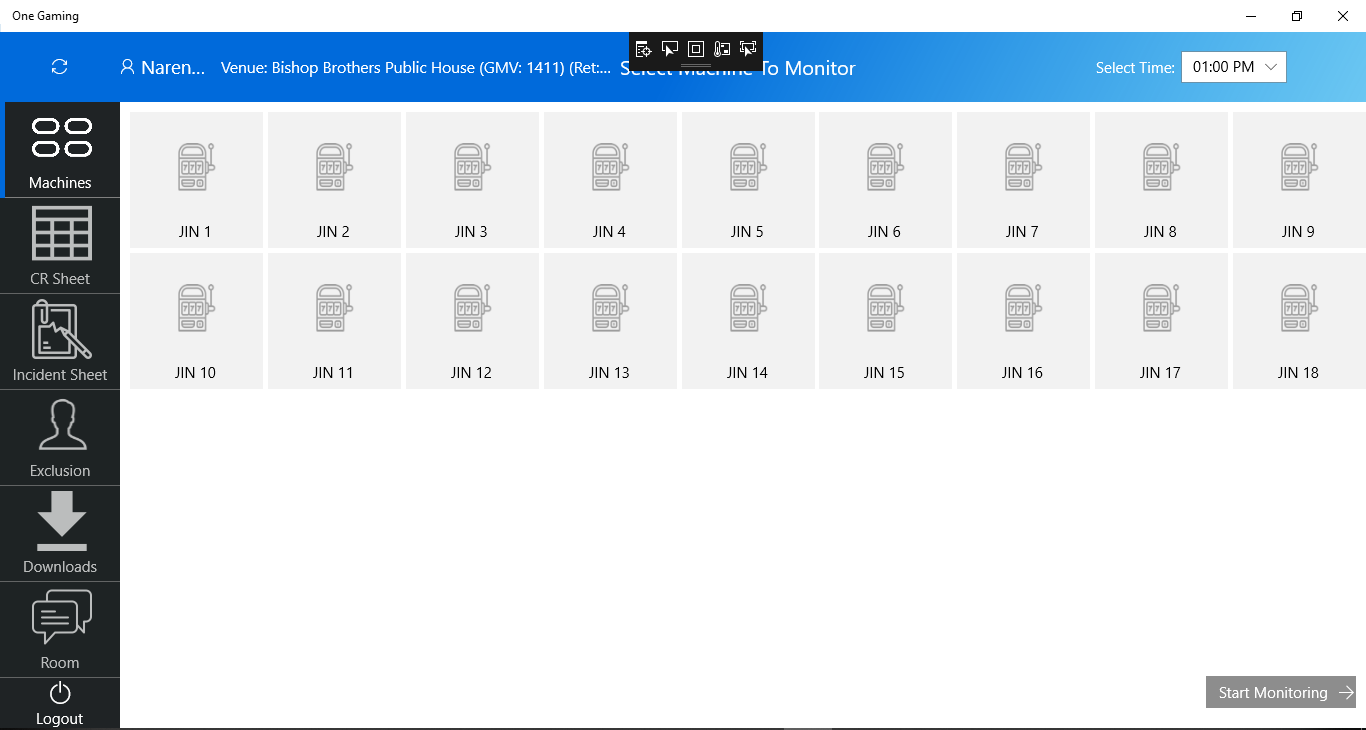
Task: Click the user profile icon beside Naren
Action: [x=127, y=67]
